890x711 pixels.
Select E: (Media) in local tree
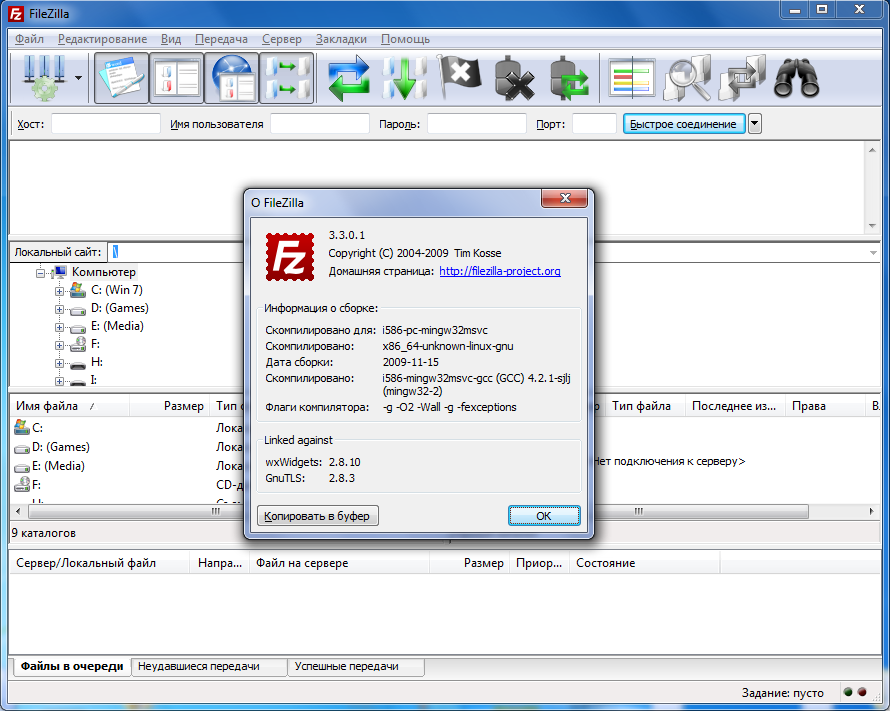pyautogui.click(x=117, y=326)
